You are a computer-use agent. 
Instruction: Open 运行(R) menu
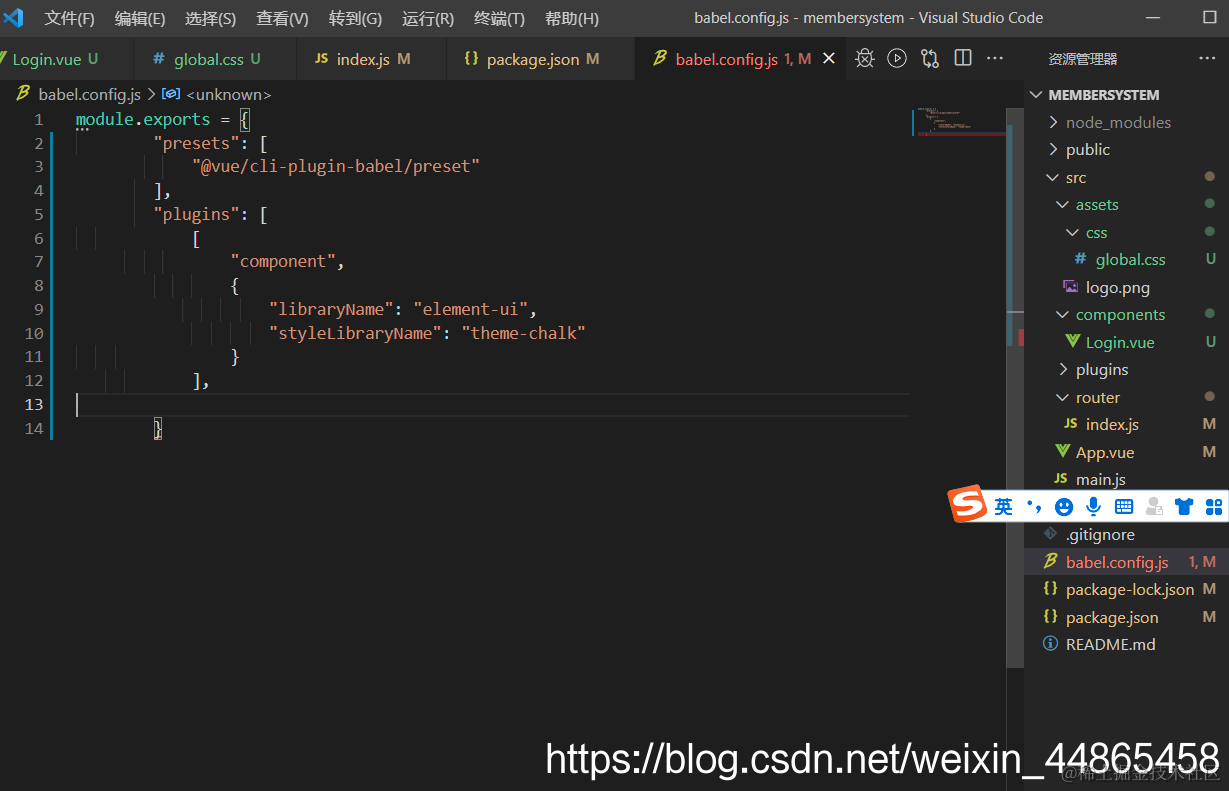click(x=428, y=18)
